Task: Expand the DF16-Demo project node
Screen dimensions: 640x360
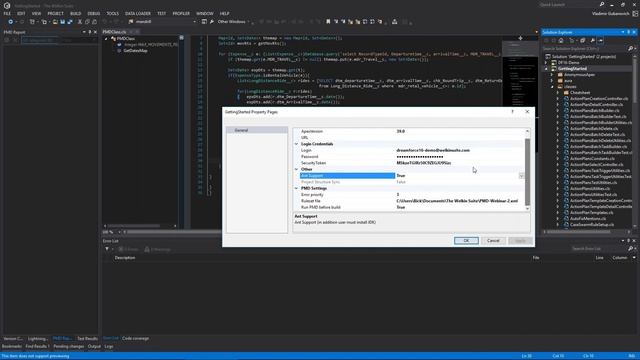Action: (x=546, y=62)
